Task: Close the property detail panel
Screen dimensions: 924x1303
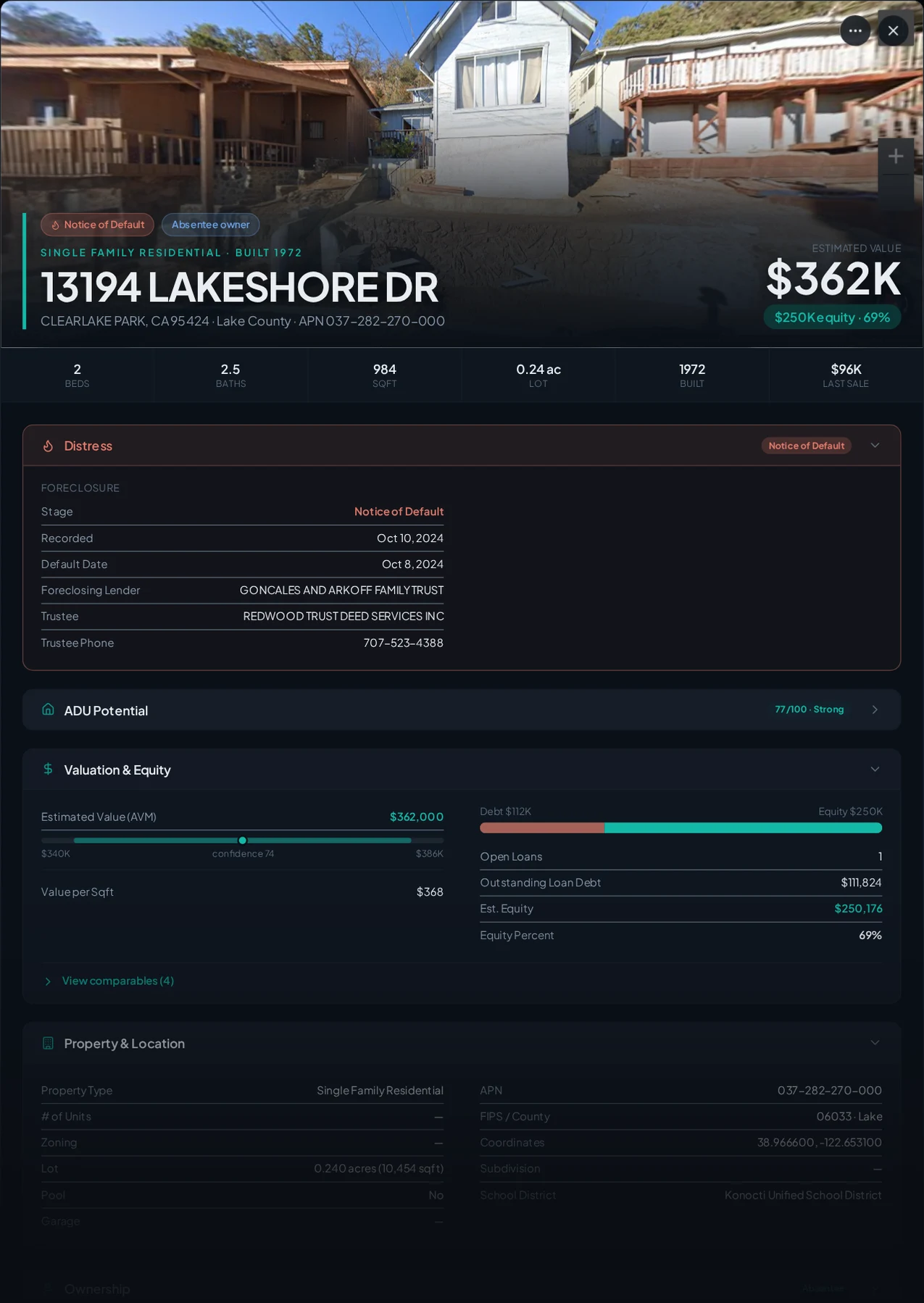Action: pos(893,30)
